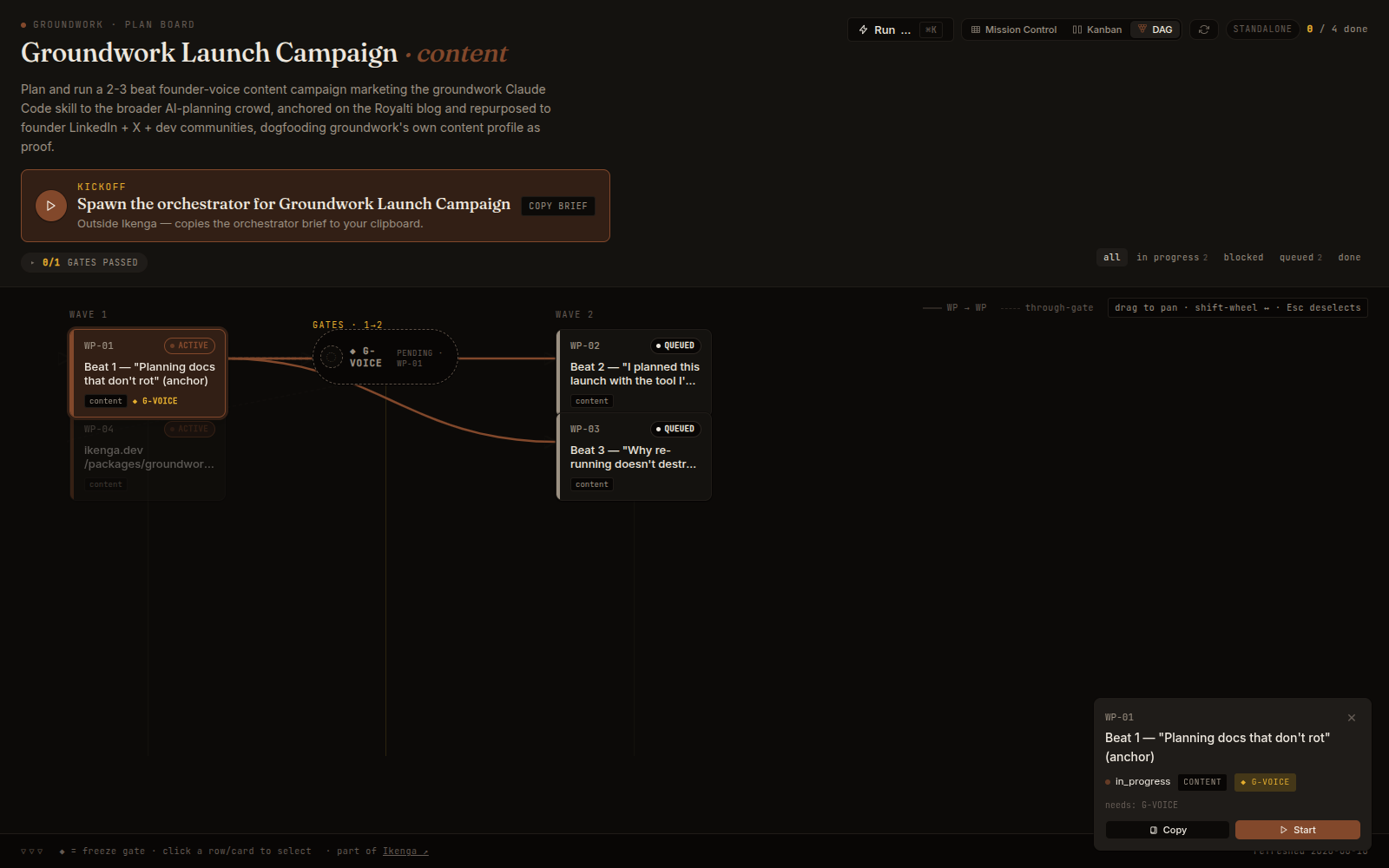Close the WP-01 detail panel
The width and height of the screenshot is (1389, 868).
pyautogui.click(x=1352, y=718)
